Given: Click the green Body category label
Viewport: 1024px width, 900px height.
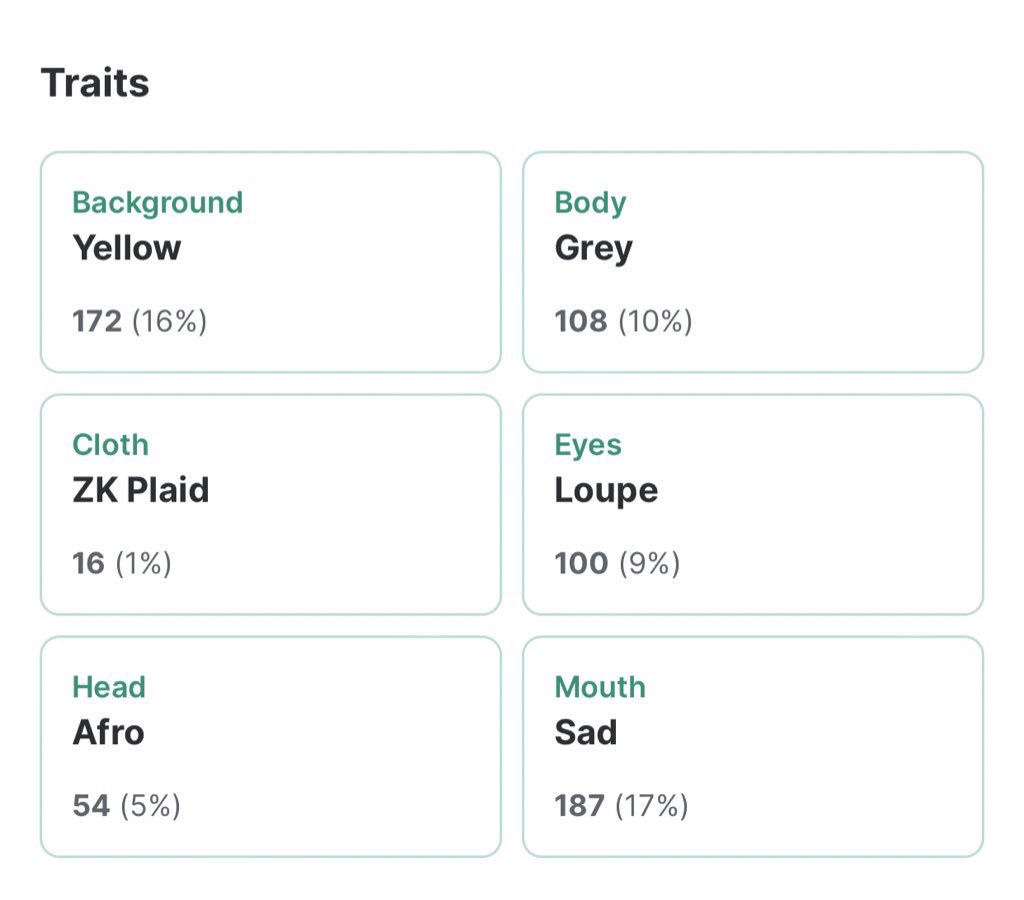Looking at the screenshot, I should coord(590,203).
